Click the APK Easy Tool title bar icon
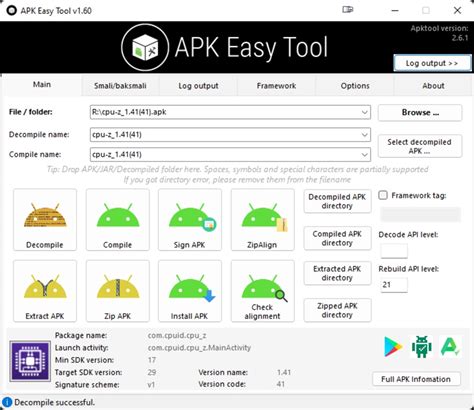Image resolution: width=474 pixels, height=410 pixels. (x=12, y=11)
